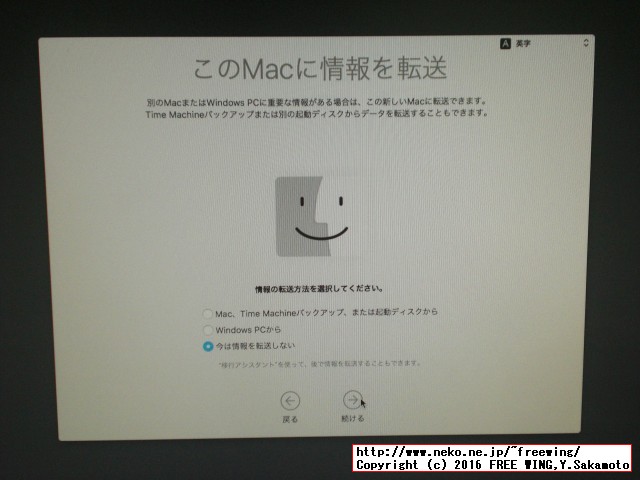
Task: Click the description line starting '別のMacまたはWindows PC'
Action: [x=317, y=102]
